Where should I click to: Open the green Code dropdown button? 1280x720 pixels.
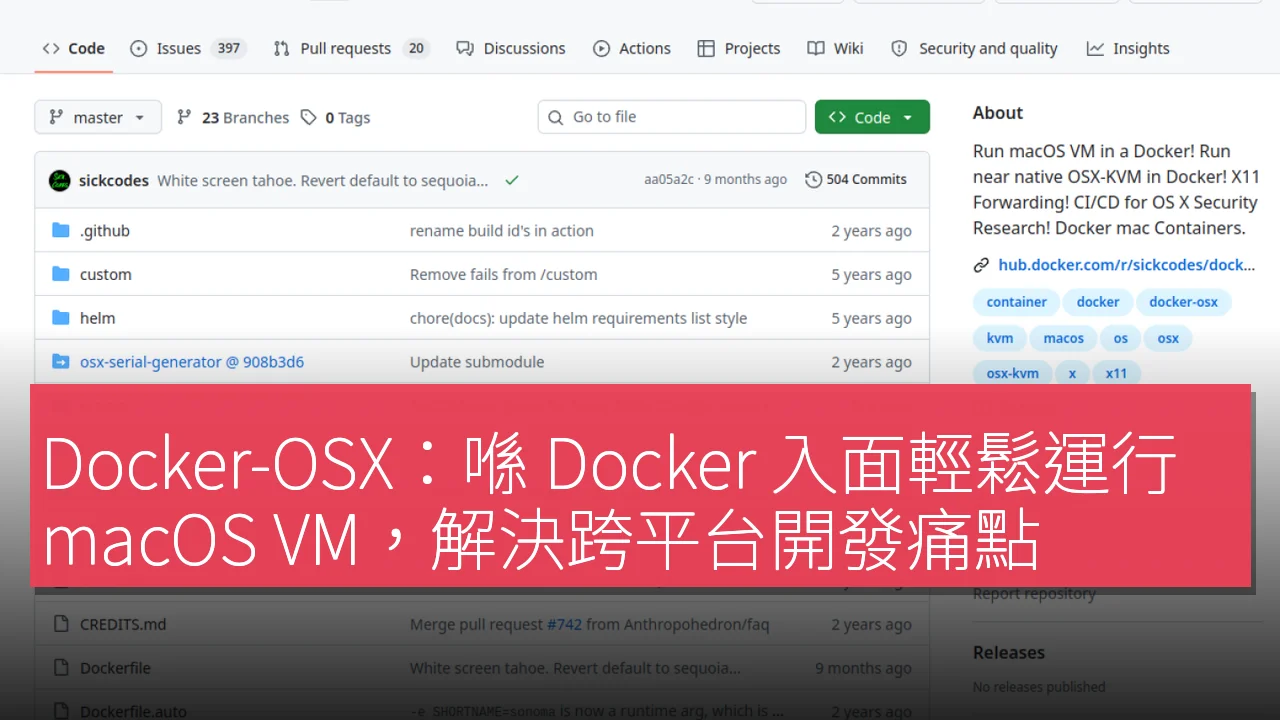point(872,117)
